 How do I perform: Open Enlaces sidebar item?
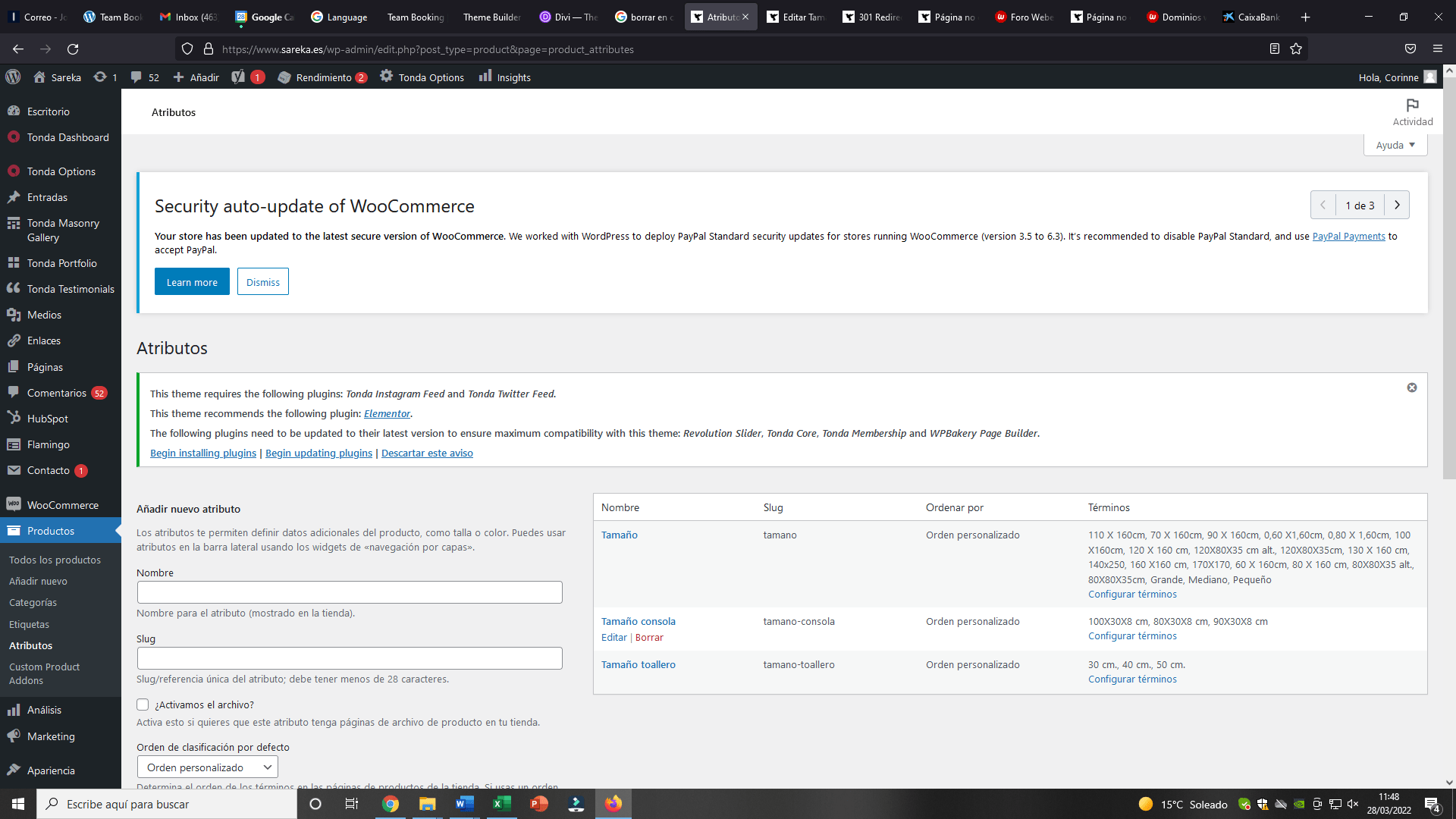click(x=61, y=340)
